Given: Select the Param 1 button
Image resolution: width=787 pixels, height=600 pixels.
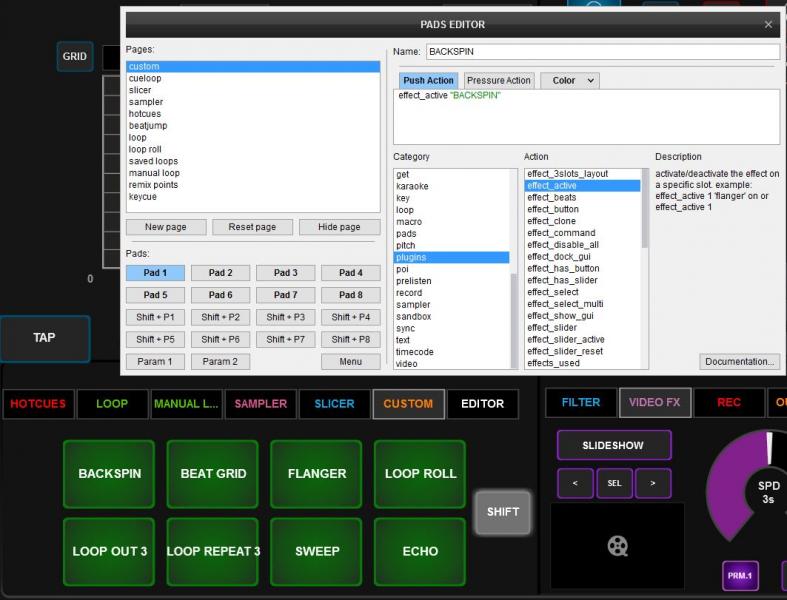Looking at the screenshot, I should (x=155, y=362).
